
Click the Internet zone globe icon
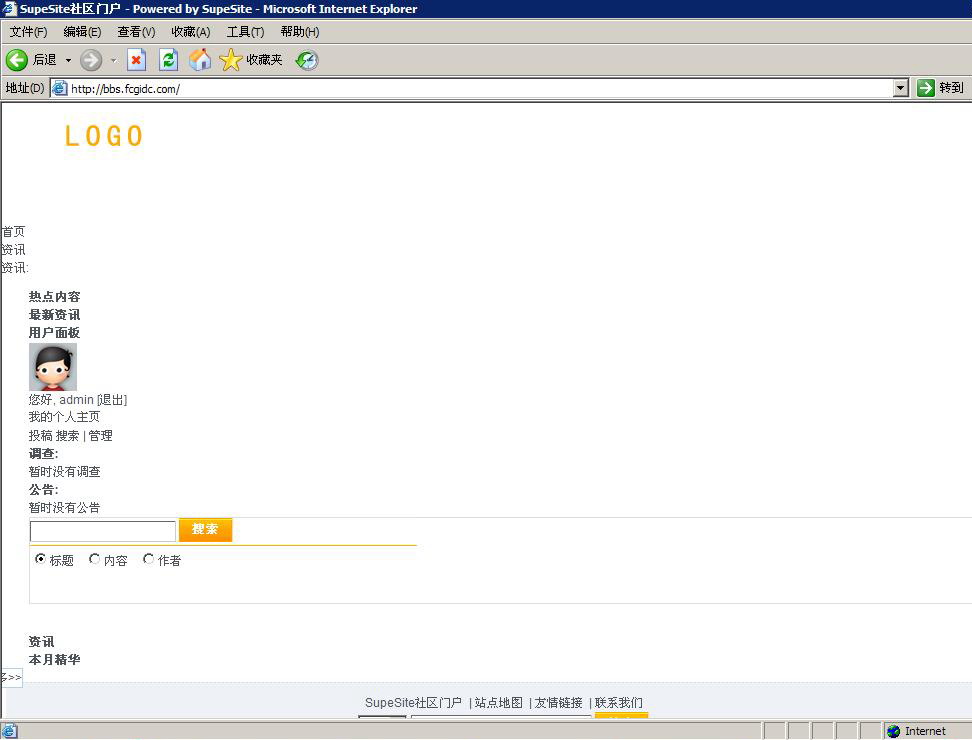click(x=893, y=731)
